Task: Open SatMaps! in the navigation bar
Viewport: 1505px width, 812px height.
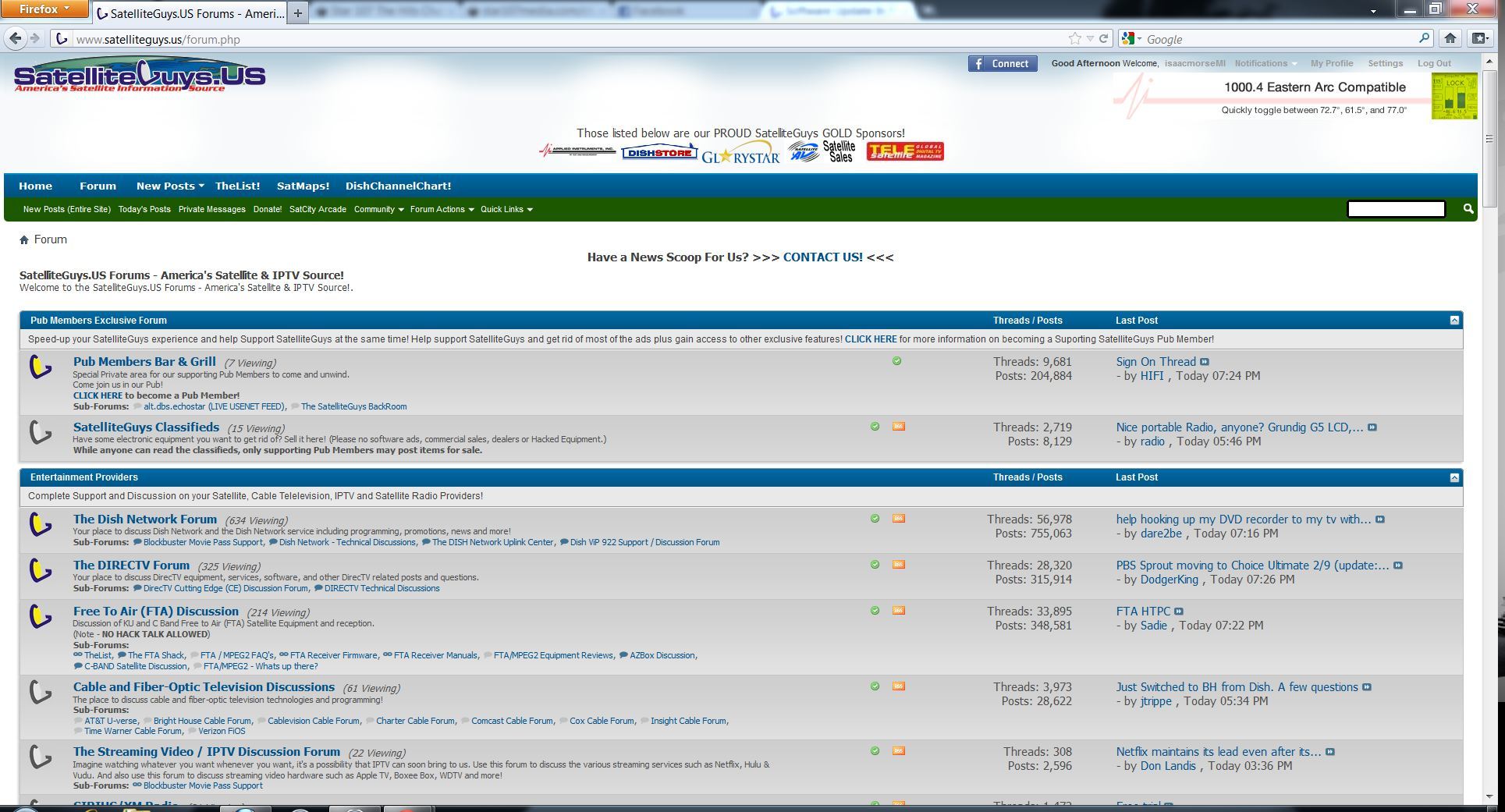Action: (303, 186)
